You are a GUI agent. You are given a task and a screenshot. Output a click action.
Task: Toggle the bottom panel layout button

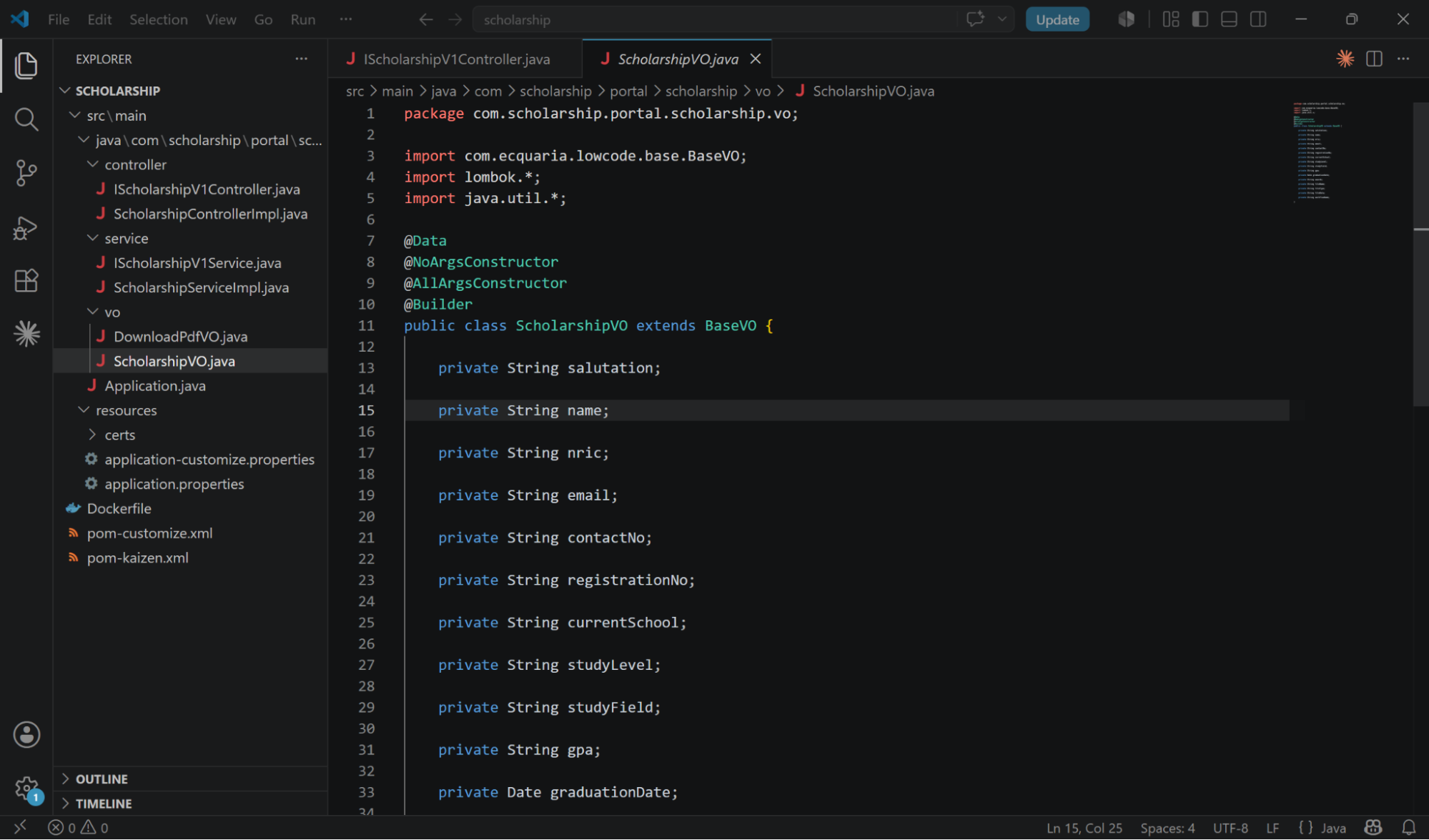pos(1229,19)
